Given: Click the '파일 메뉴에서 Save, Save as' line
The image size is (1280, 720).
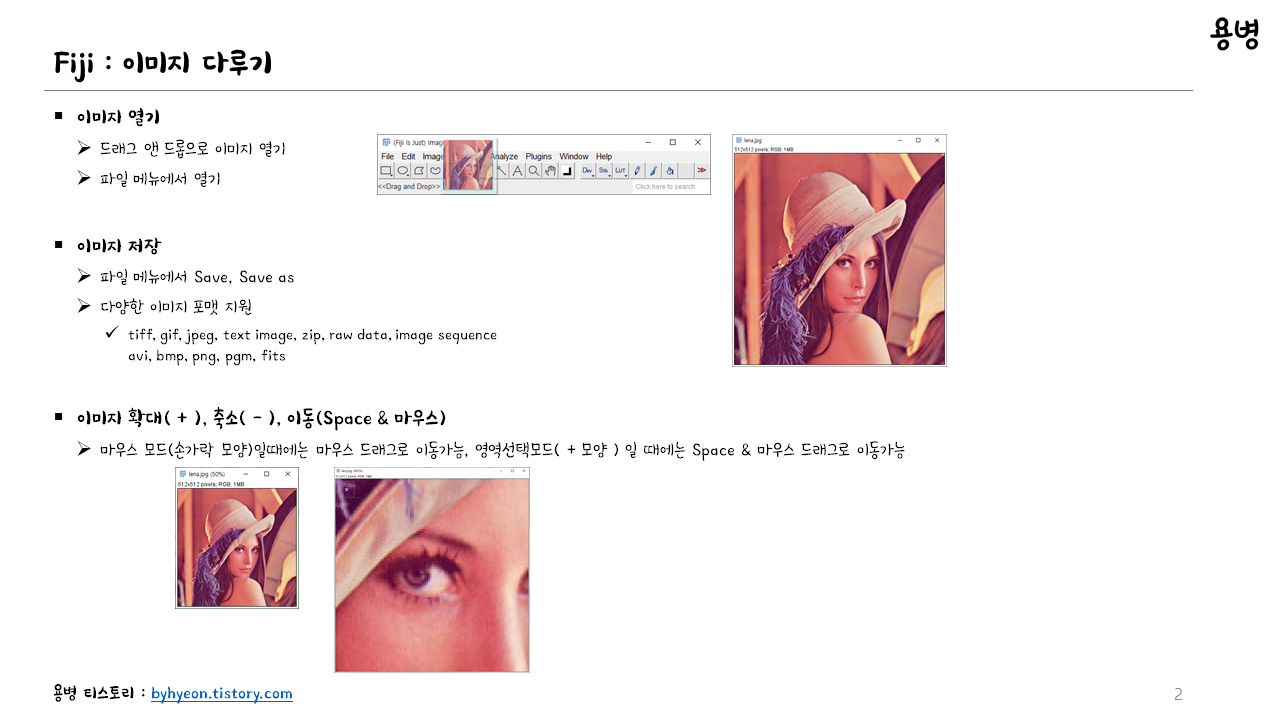Looking at the screenshot, I should [x=197, y=277].
